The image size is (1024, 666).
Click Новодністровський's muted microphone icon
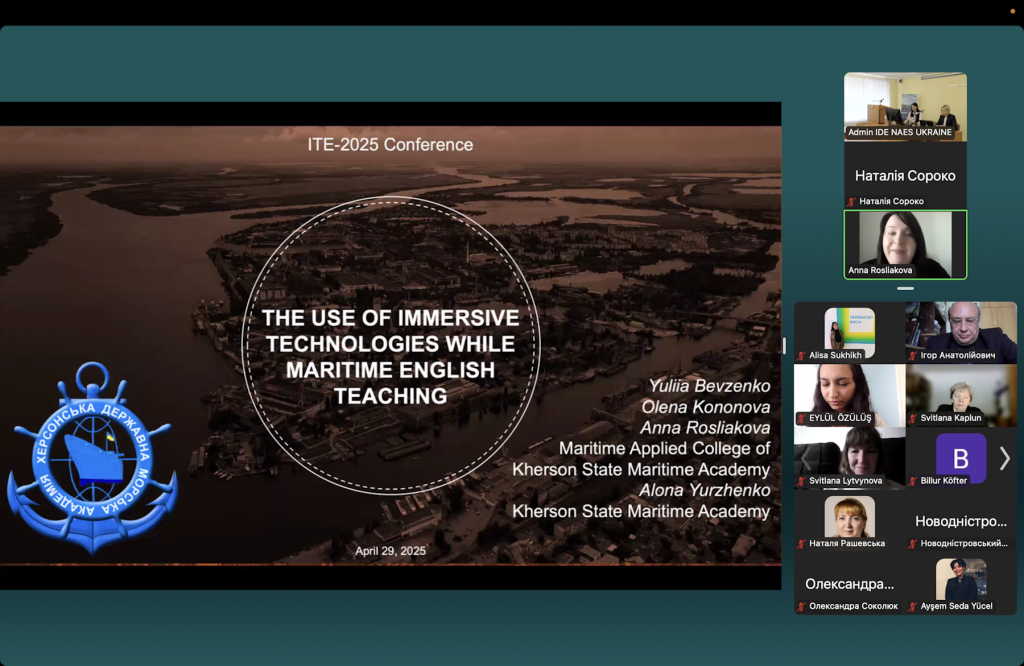pos(913,544)
